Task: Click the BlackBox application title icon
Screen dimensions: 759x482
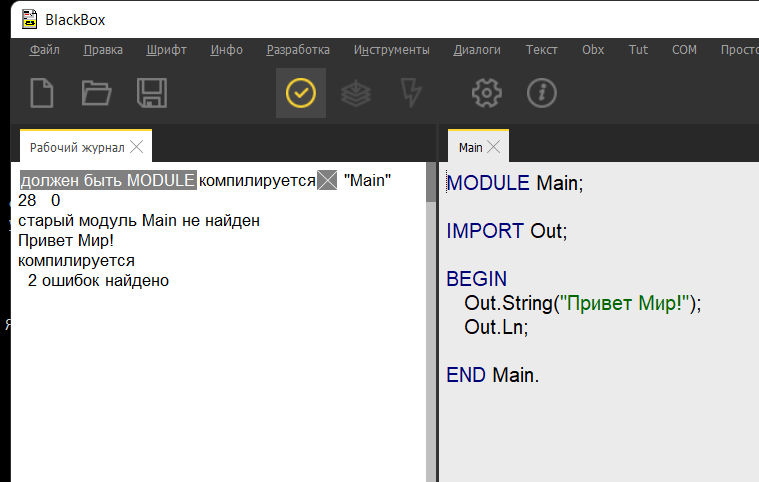Action: click(30, 19)
